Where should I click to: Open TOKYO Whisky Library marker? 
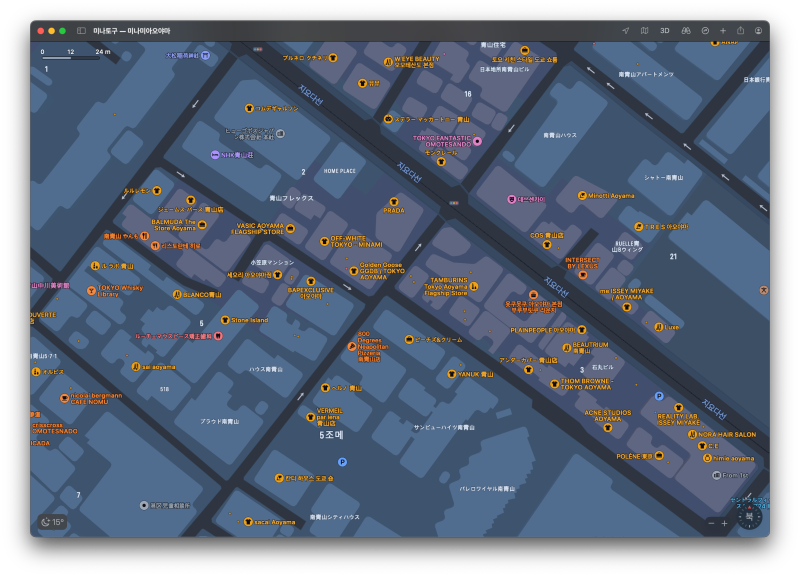(x=91, y=291)
